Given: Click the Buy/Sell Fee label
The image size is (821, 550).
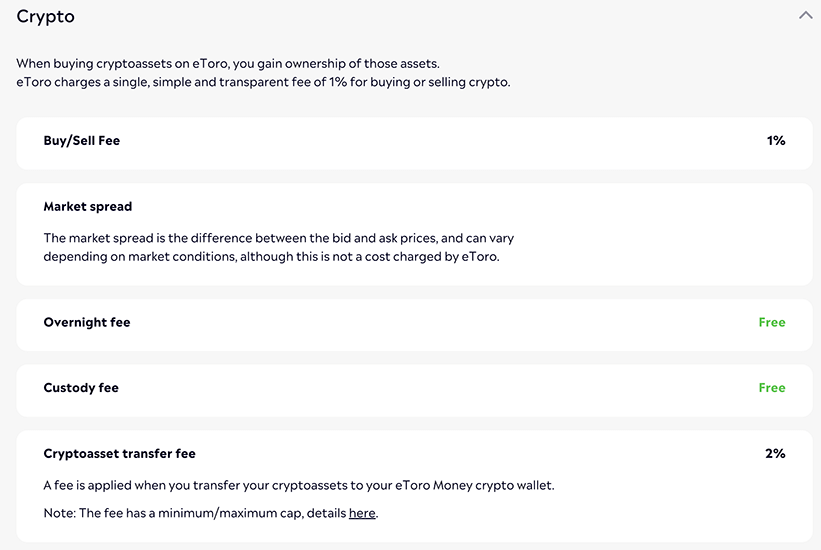Looking at the screenshot, I should click(x=82, y=141).
